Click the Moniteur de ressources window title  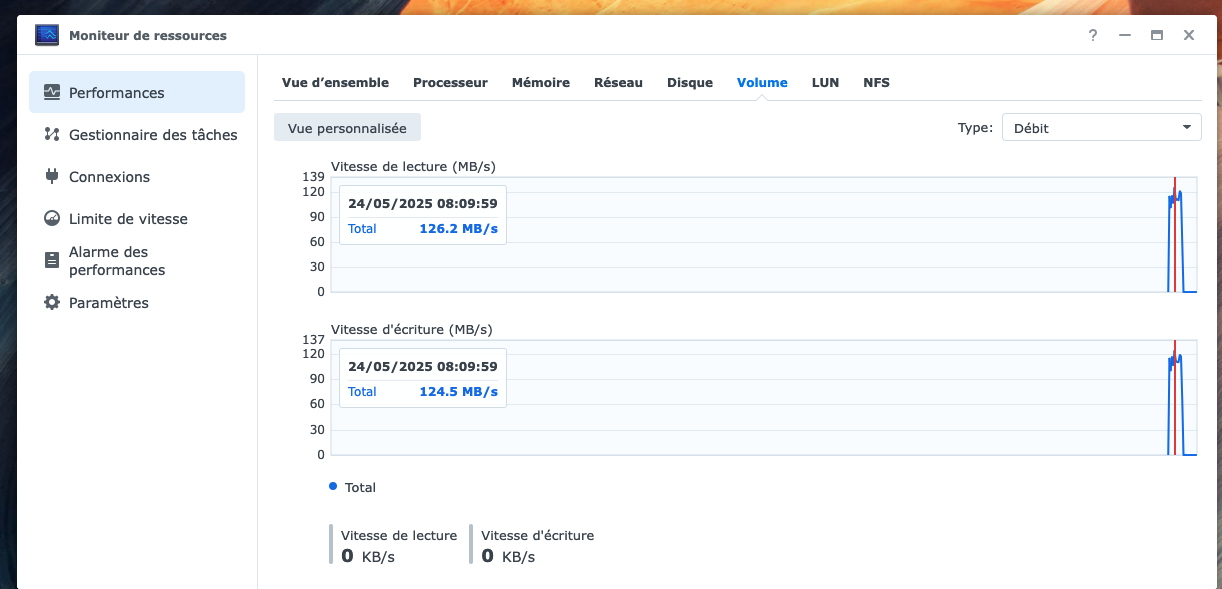[x=148, y=35]
